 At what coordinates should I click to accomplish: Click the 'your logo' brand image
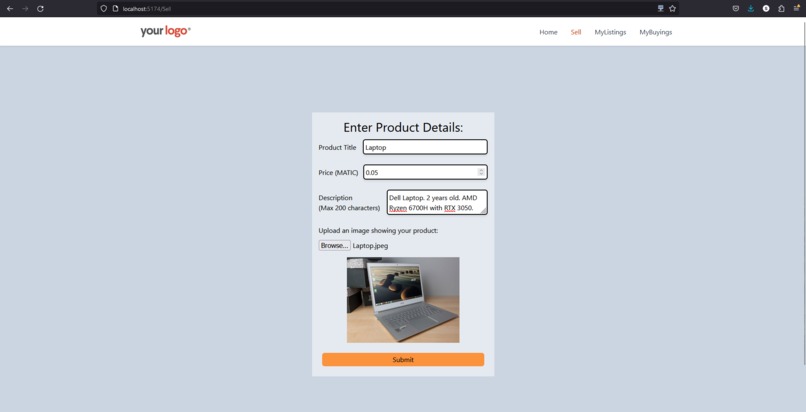165,31
